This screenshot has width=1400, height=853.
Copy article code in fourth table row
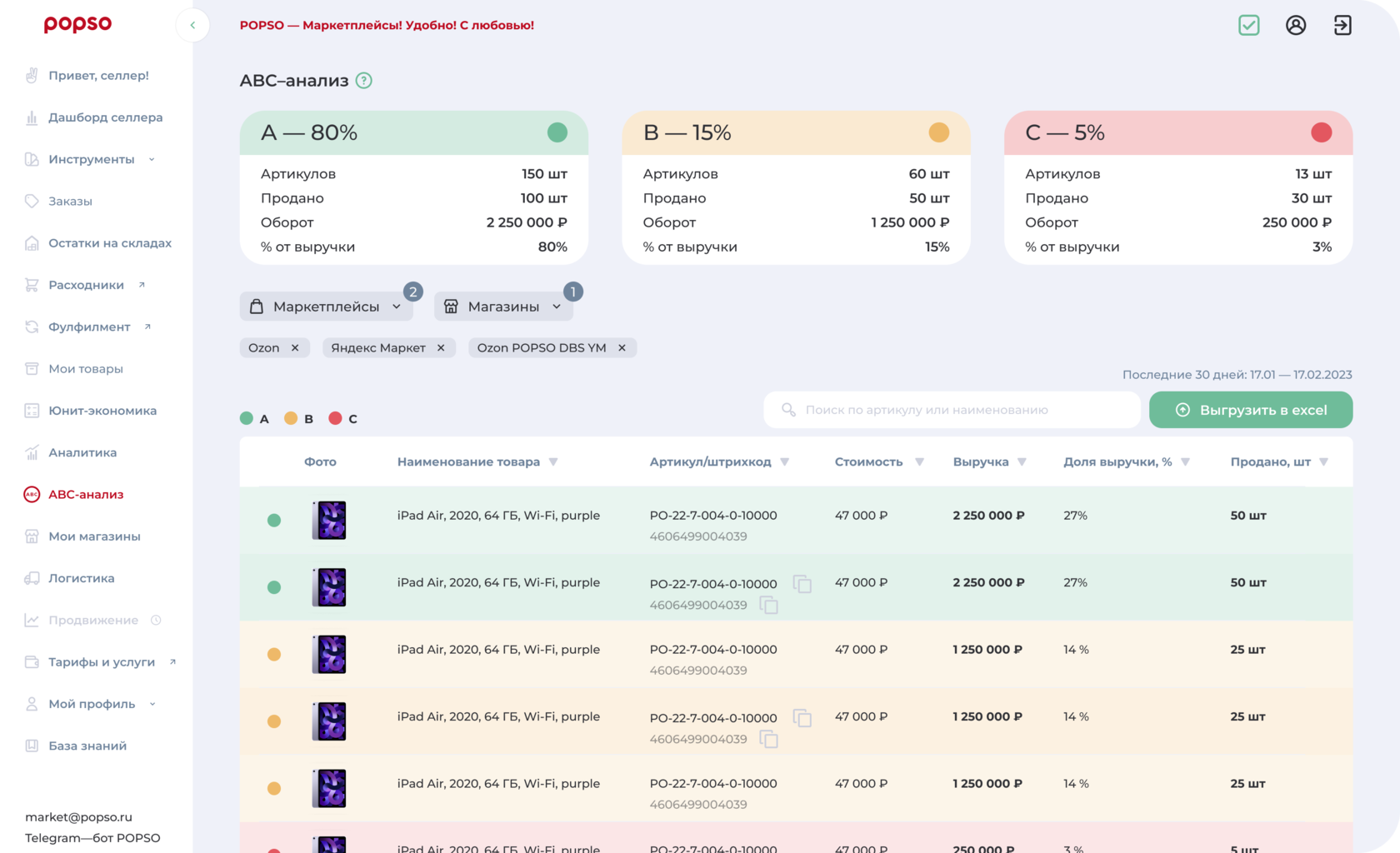[802, 718]
